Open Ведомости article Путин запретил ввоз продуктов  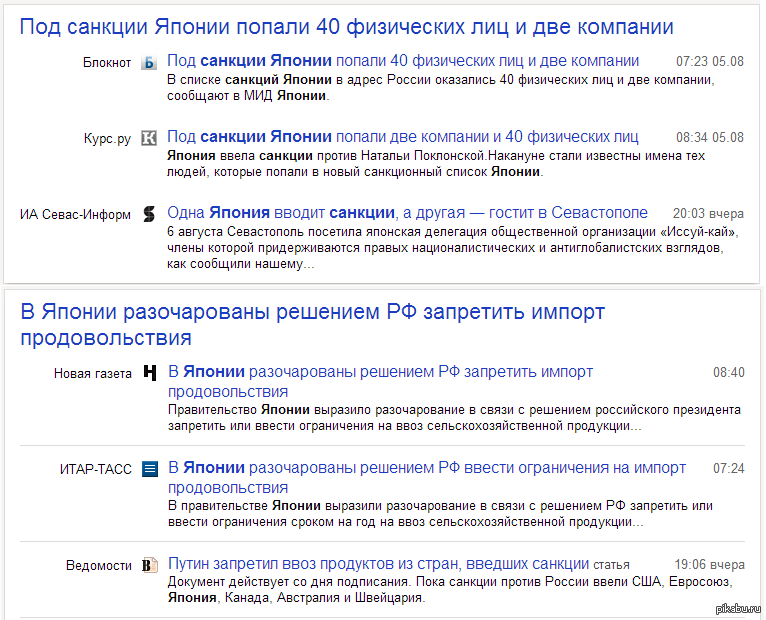tap(378, 563)
